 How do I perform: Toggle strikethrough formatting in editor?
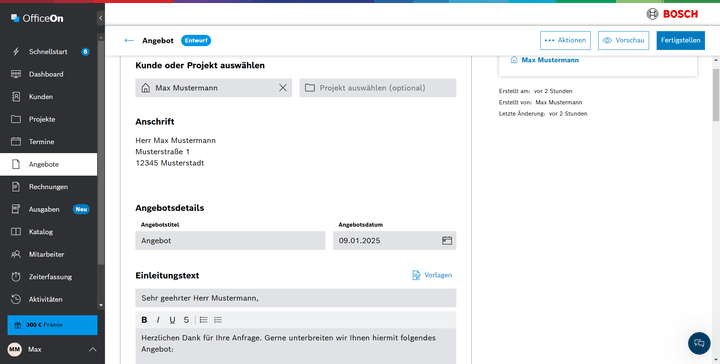click(186, 320)
